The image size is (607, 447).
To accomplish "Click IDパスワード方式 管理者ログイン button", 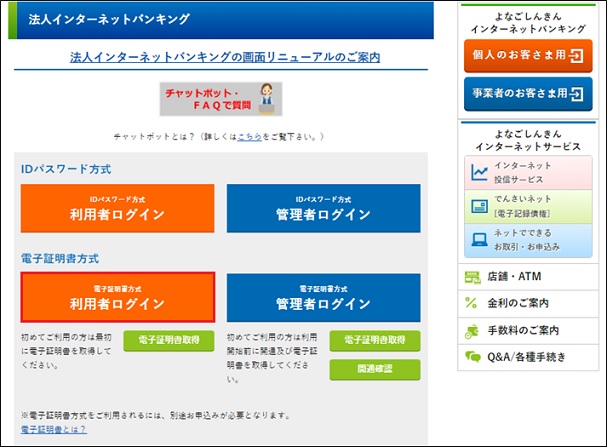I will point(323,208).
